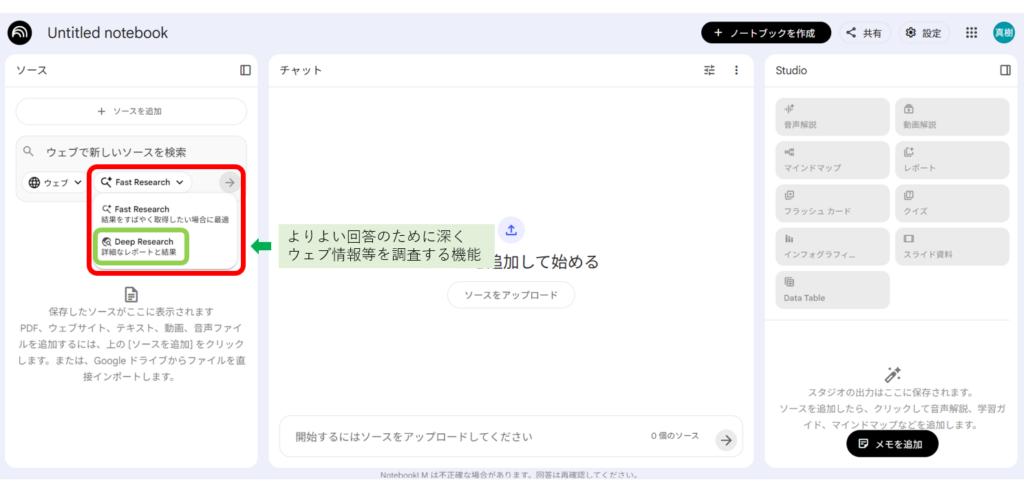This screenshot has height=493, width=1024.
Task: Open the 設定 settings button
Action: point(923,33)
